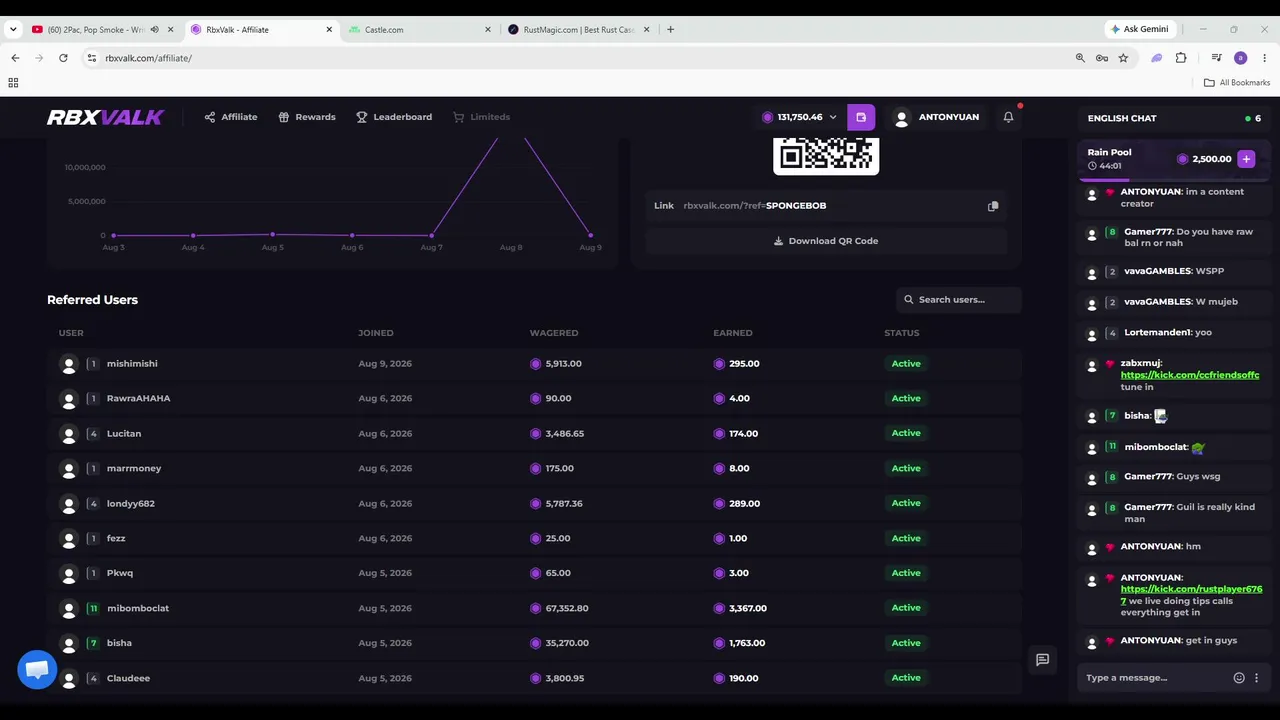The image size is (1280, 720).
Task: Open the Limiteds navigation item
Action: (481, 117)
